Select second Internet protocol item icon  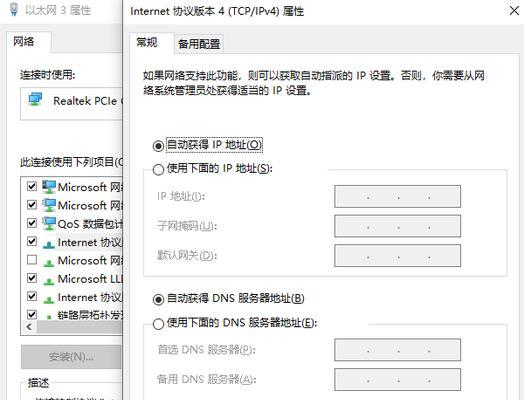click(49, 299)
